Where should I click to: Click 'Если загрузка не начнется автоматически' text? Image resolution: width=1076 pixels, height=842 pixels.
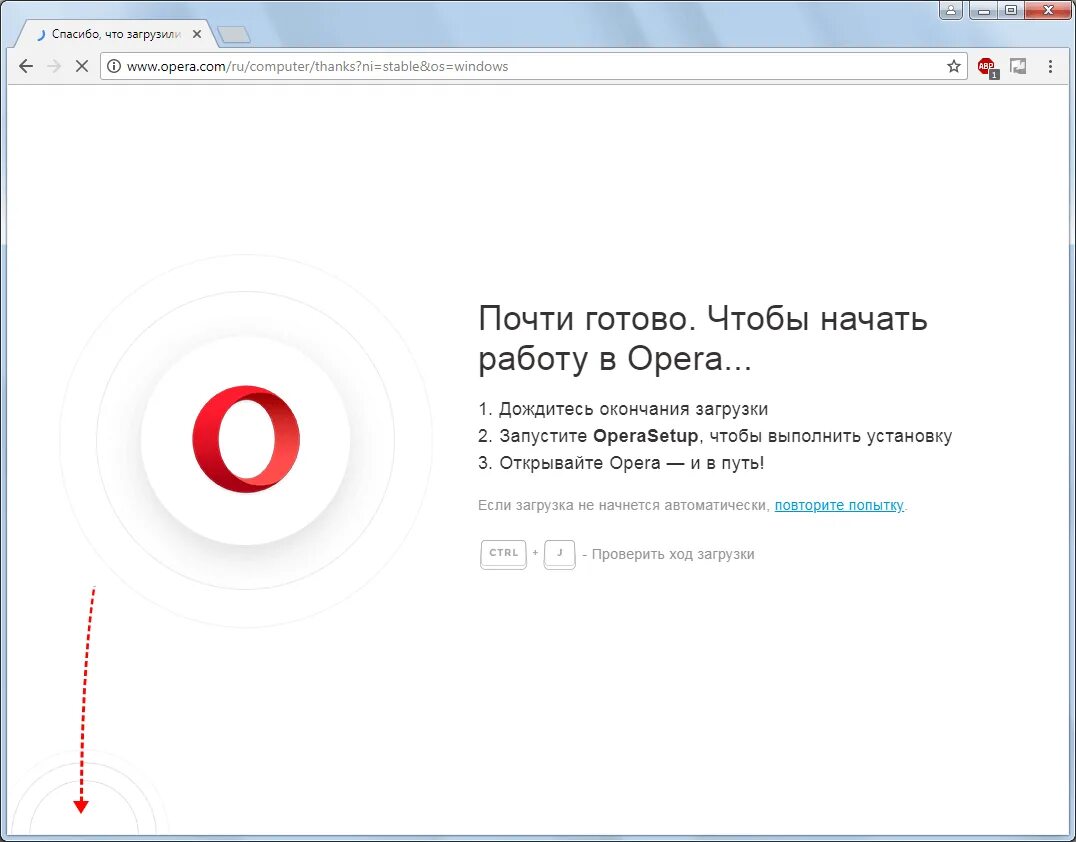[x=623, y=506]
